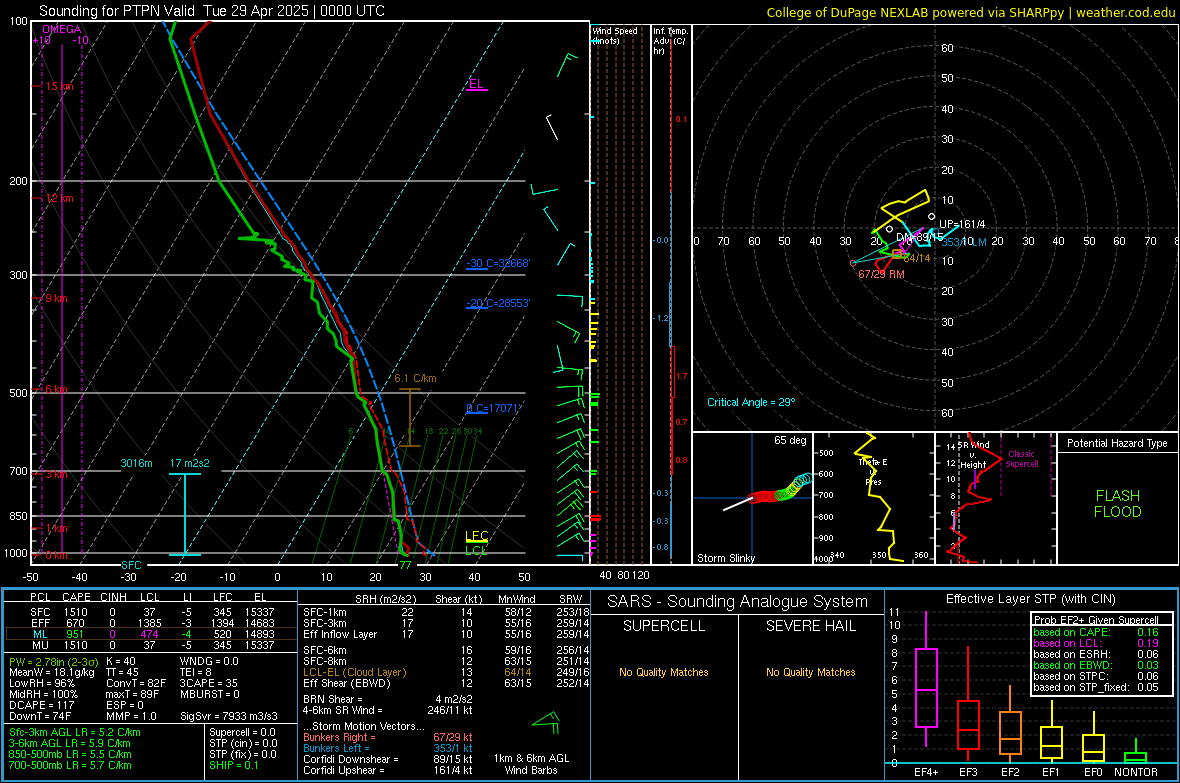Click 'No Quality Matches' under SEVERE HAIL
The image size is (1180, 783).
810,672
